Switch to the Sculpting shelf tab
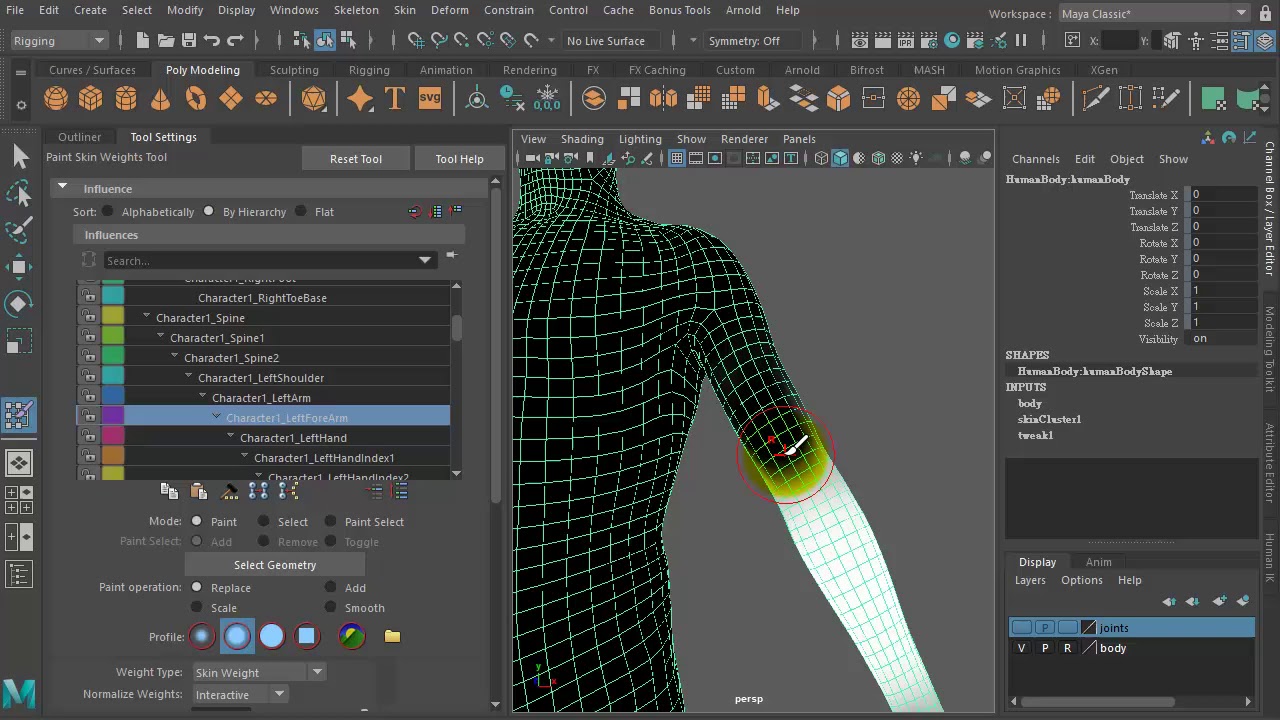 tap(294, 70)
